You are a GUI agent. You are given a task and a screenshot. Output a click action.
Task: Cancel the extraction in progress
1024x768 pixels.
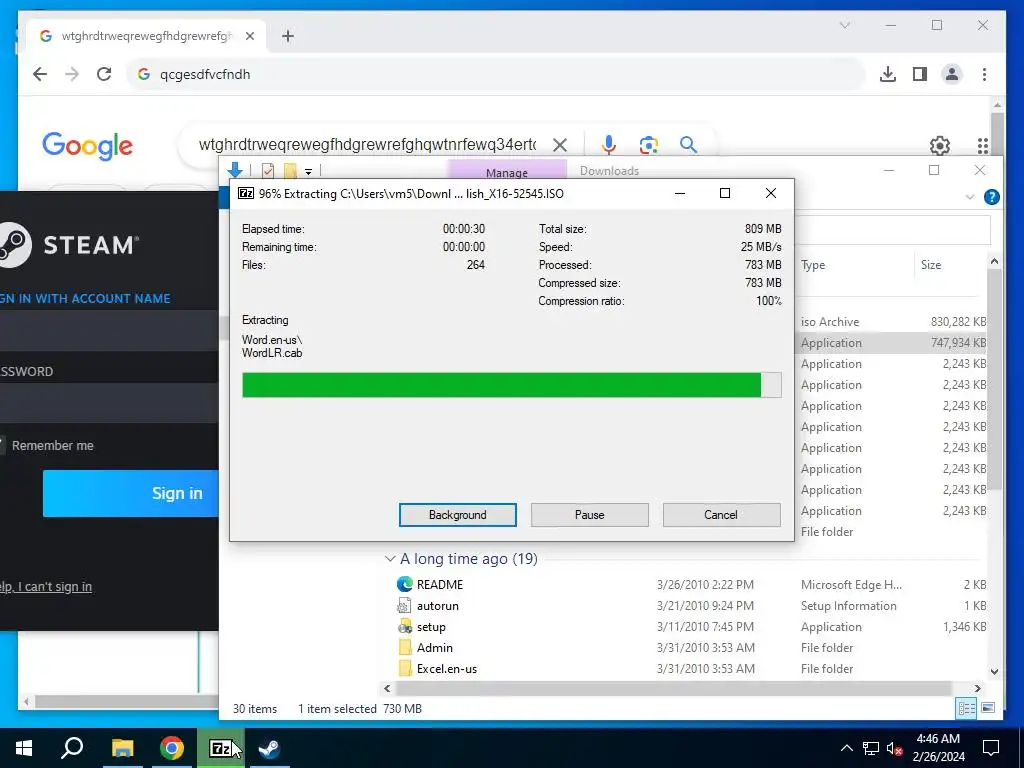[721, 515]
